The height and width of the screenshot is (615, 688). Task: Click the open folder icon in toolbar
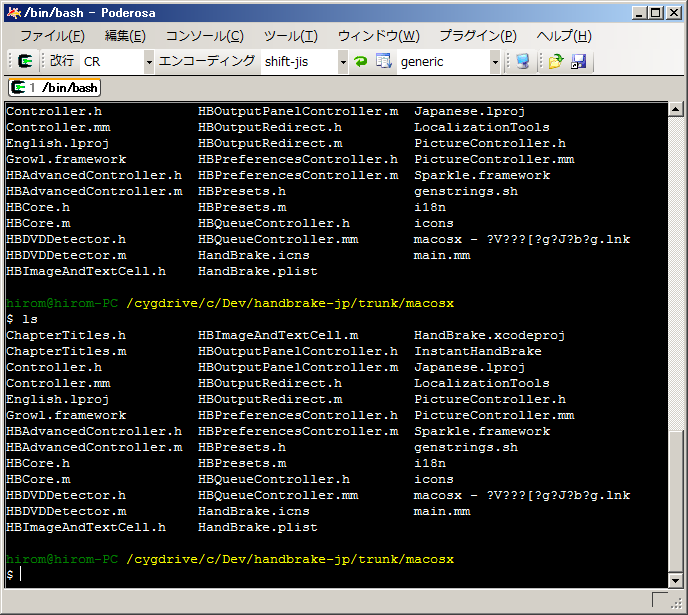coord(556,62)
